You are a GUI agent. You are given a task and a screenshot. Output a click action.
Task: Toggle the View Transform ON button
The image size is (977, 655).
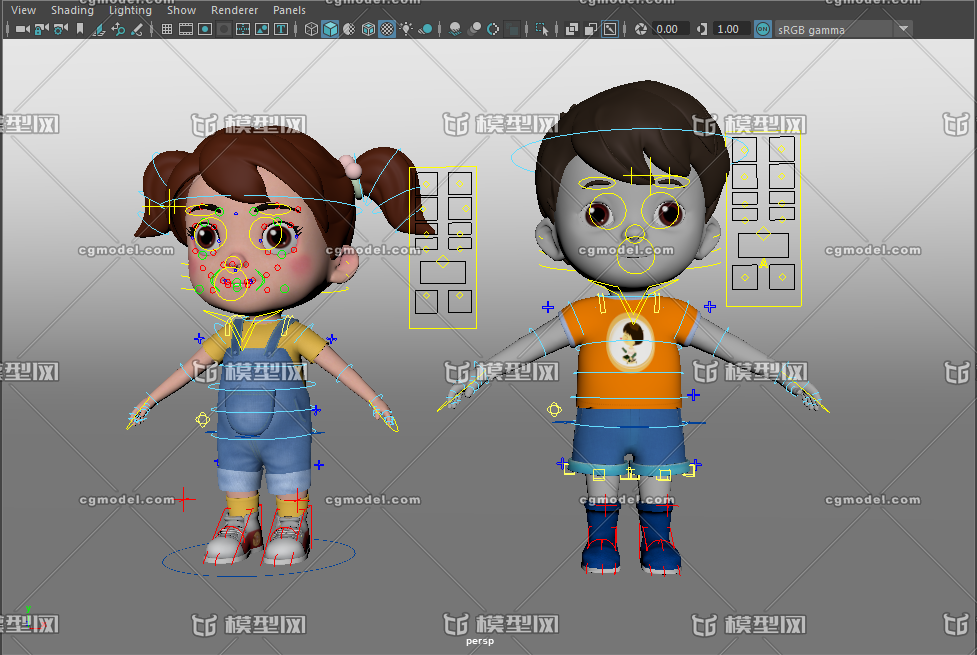[x=763, y=29]
